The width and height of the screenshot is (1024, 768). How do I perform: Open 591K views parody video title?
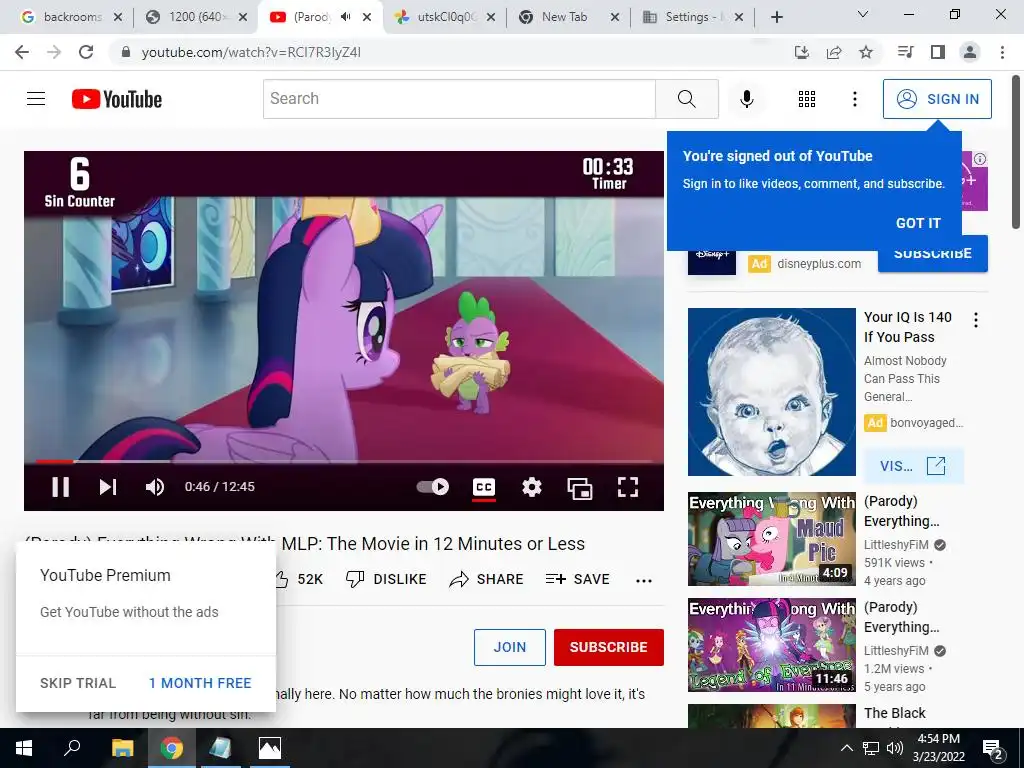click(x=901, y=511)
